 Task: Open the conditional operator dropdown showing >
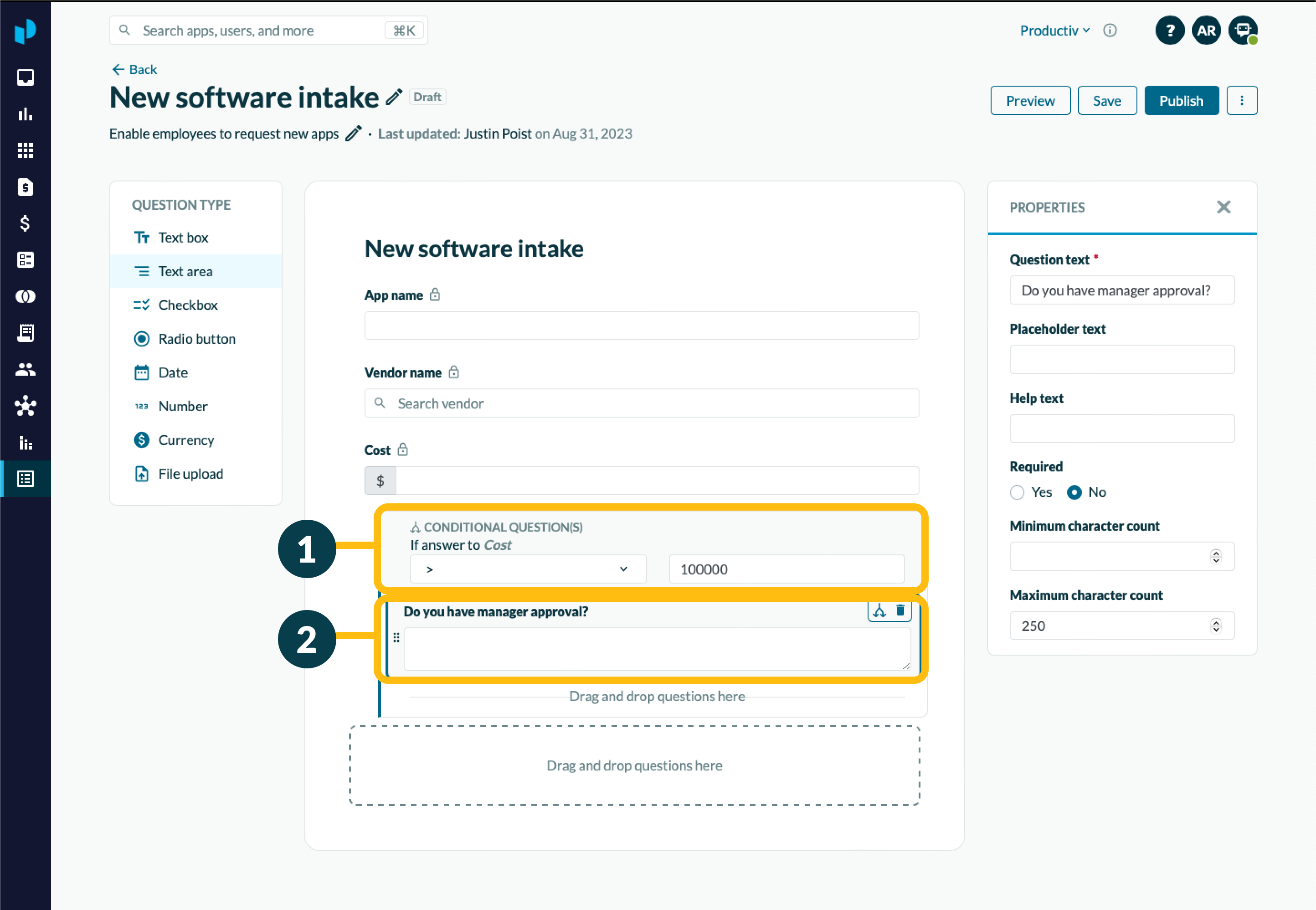coord(528,569)
